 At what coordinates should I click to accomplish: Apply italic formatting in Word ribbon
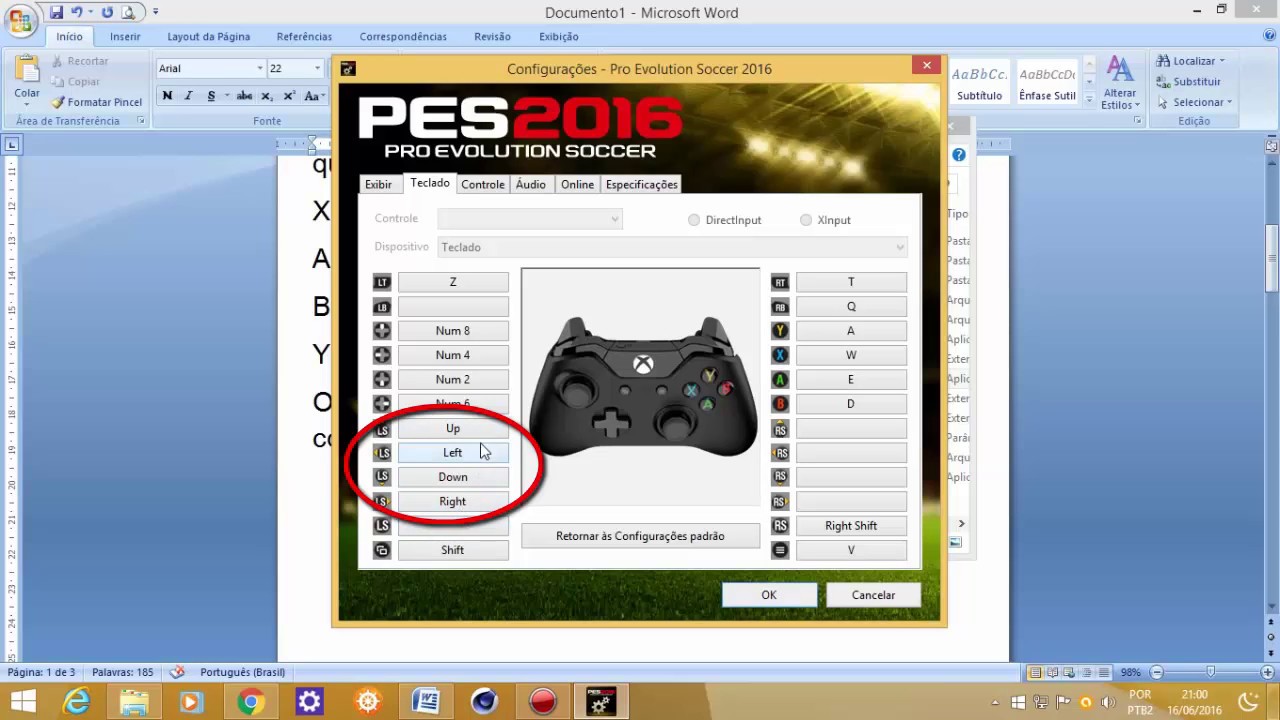pyautogui.click(x=188, y=96)
